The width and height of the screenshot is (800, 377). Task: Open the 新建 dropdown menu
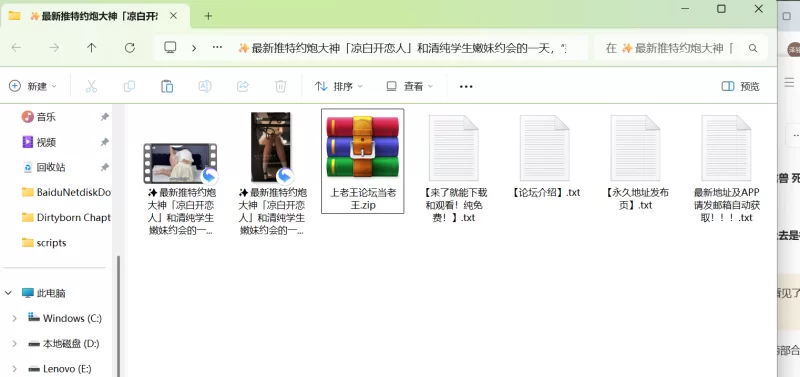coord(33,86)
